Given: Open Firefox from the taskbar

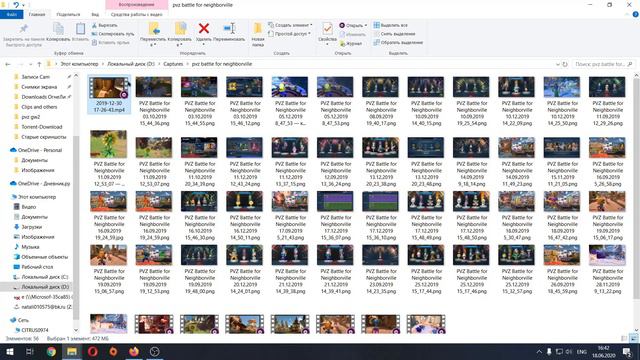Looking at the screenshot, I should coord(134,352).
